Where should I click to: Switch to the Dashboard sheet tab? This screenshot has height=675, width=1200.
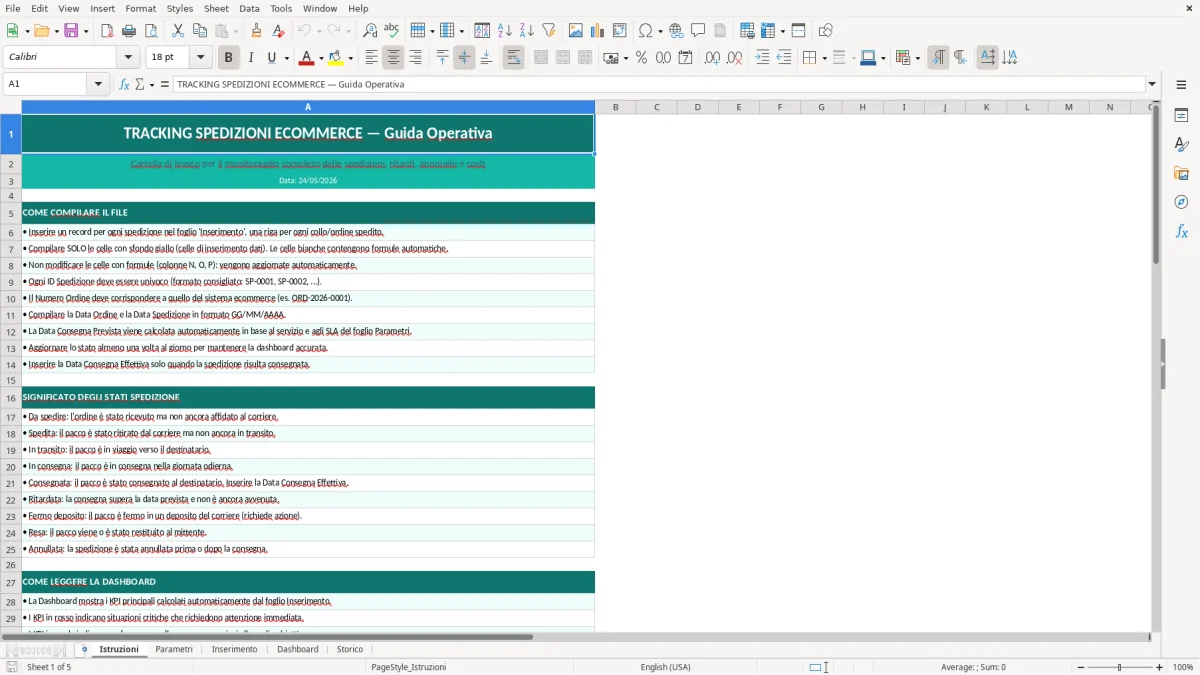point(298,649)
